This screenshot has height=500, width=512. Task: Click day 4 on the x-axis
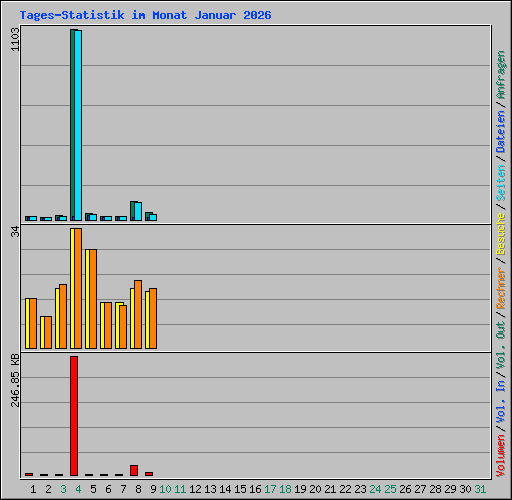click(x=78, y=489)
